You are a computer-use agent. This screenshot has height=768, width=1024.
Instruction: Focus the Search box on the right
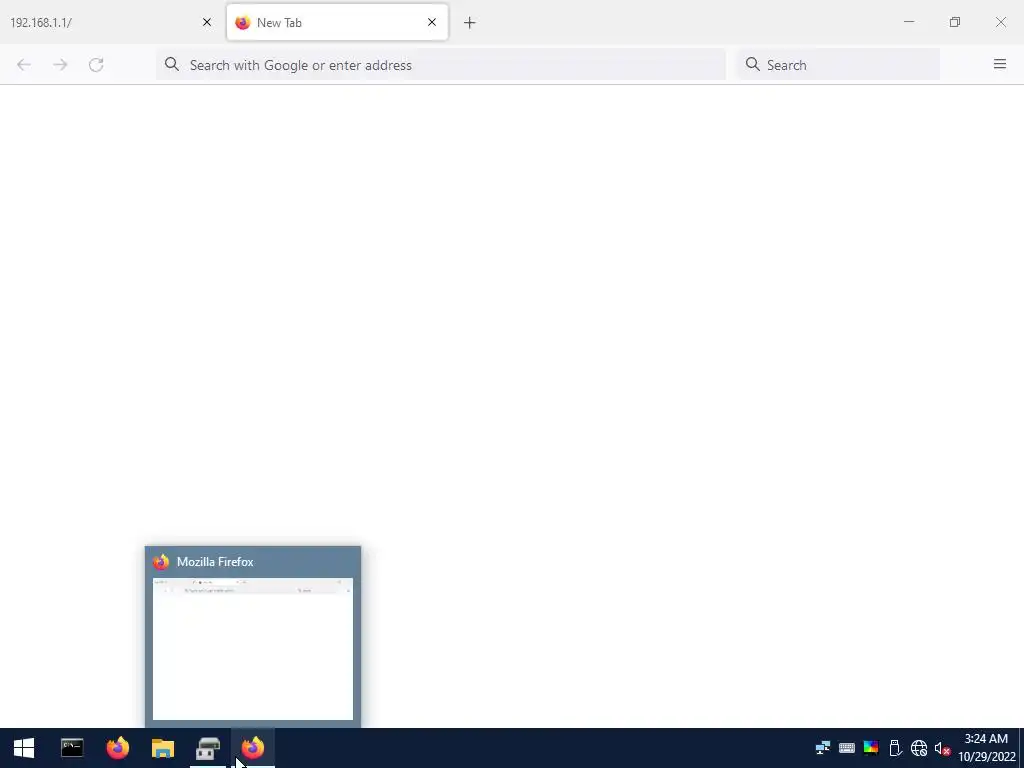pos(839,65)
